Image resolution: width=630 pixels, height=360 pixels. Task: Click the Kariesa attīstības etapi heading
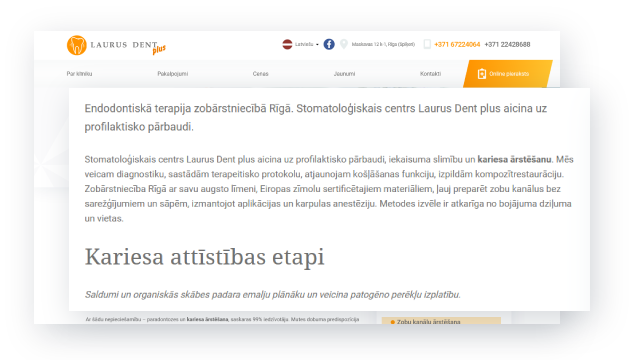coord(205,257)
